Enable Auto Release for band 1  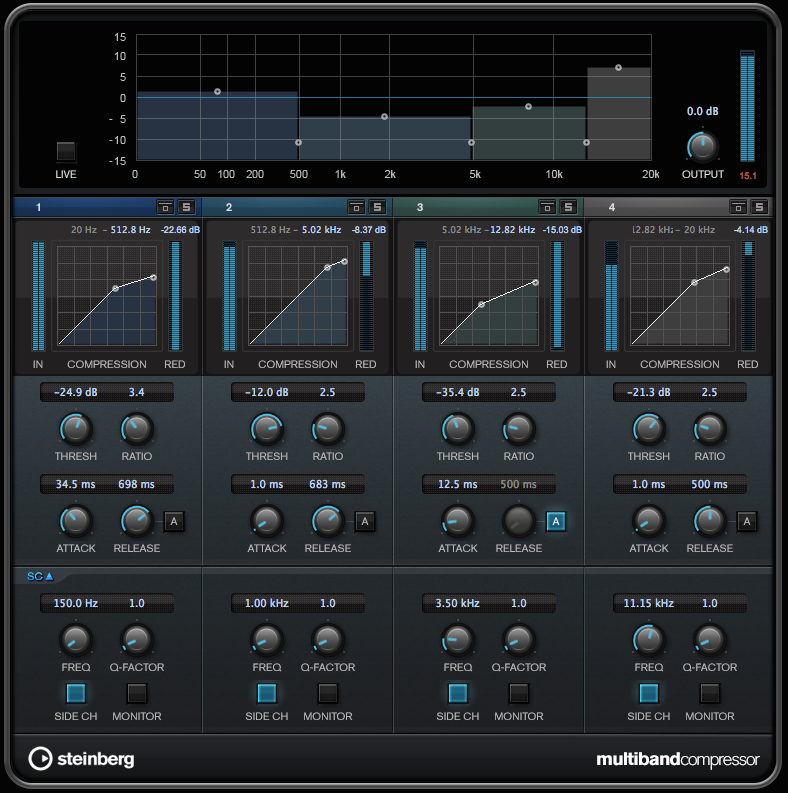174,521
